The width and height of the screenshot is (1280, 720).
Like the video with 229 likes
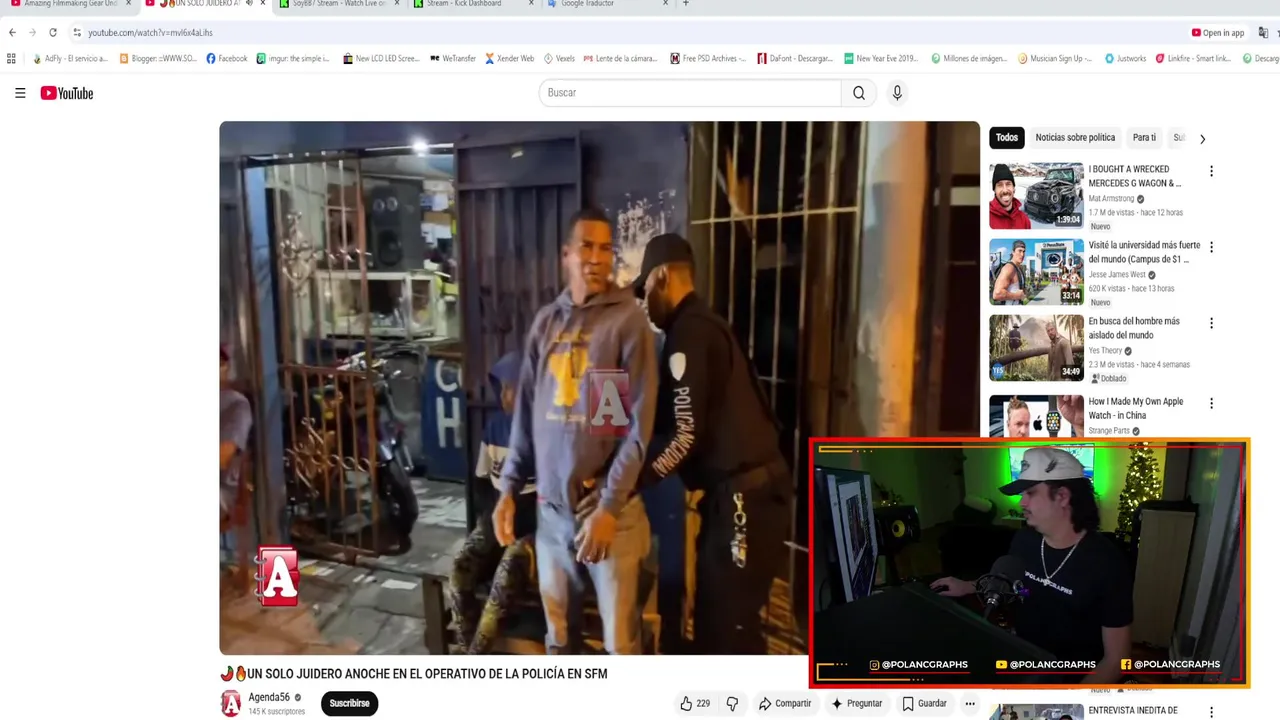[x=695, y=703]
